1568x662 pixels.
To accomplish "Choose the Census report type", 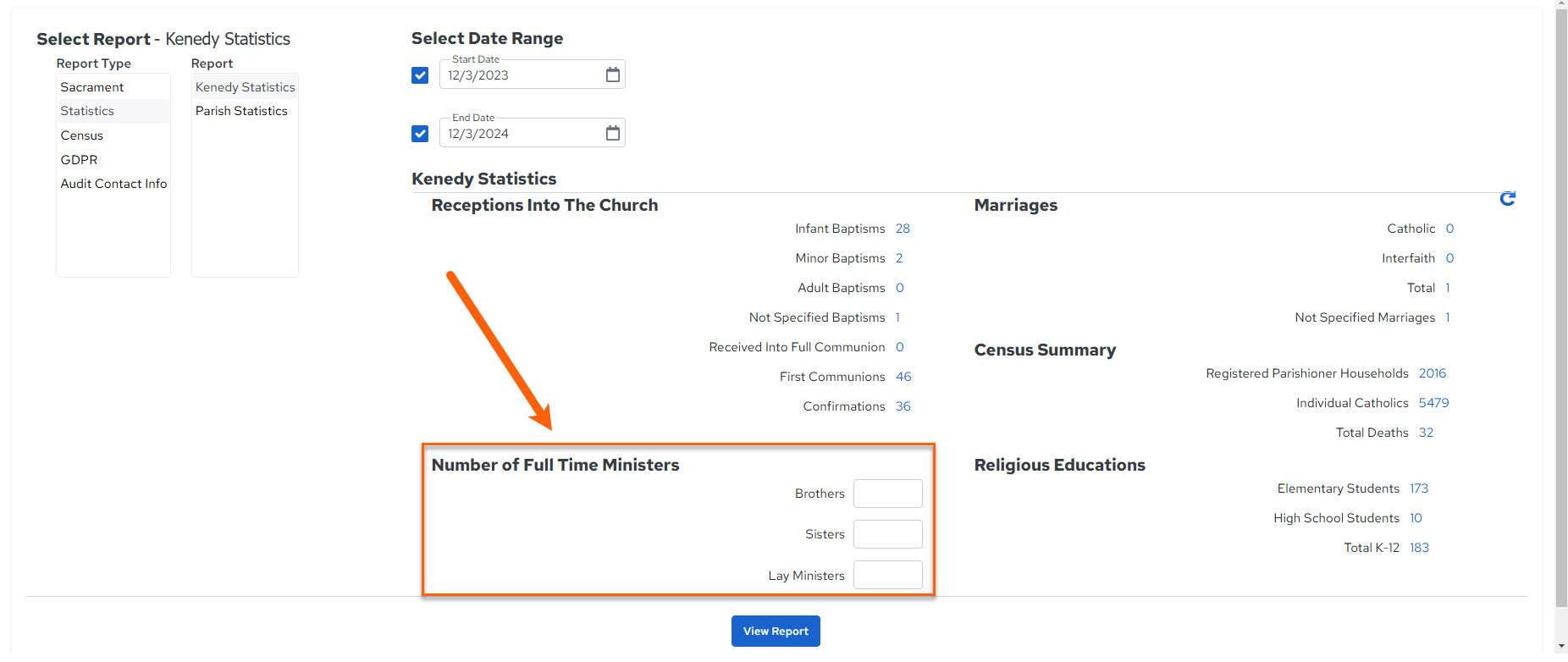I will (x=81, y=135).
